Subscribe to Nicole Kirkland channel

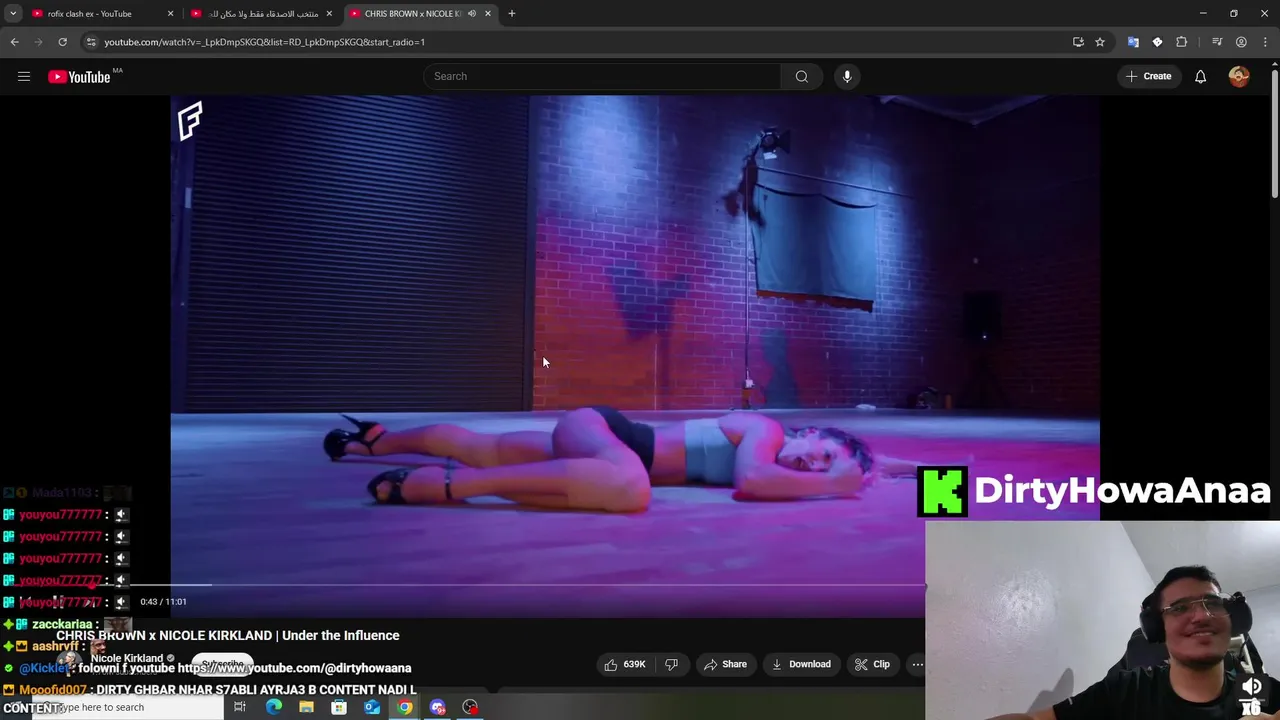click(x=222, y=664)
